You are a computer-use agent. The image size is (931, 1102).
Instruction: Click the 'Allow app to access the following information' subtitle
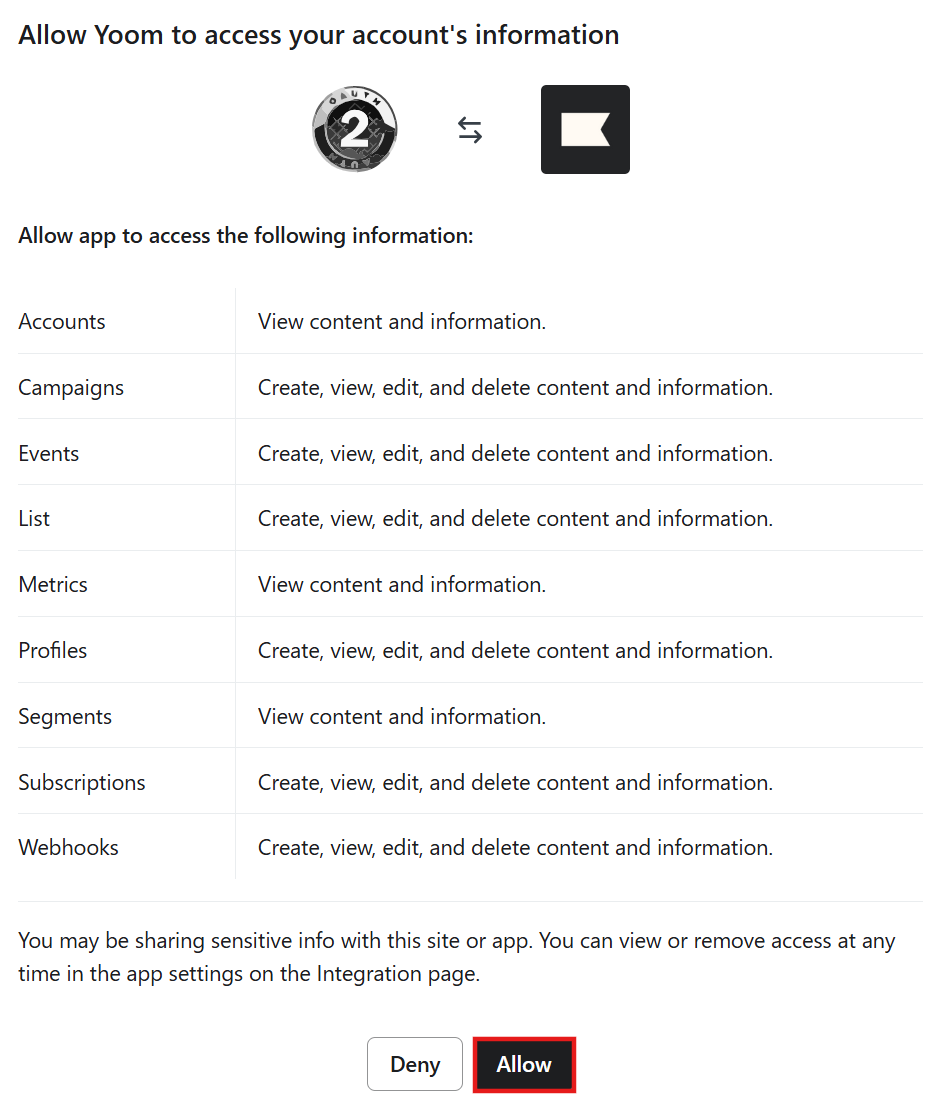tap(246, 237)
